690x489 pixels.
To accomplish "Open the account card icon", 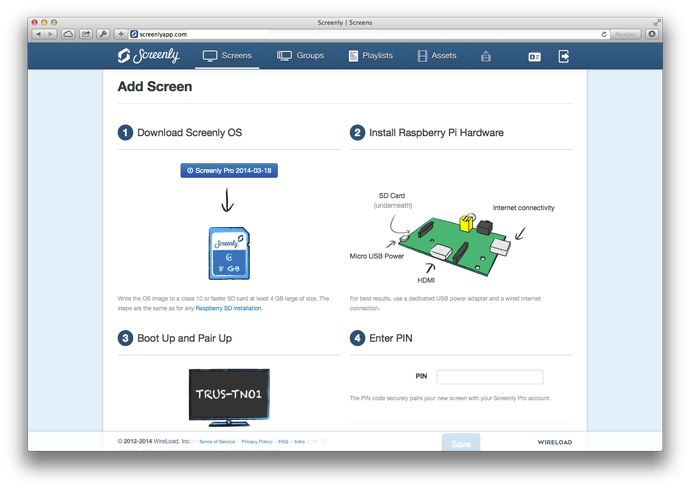I will point(534,56).
